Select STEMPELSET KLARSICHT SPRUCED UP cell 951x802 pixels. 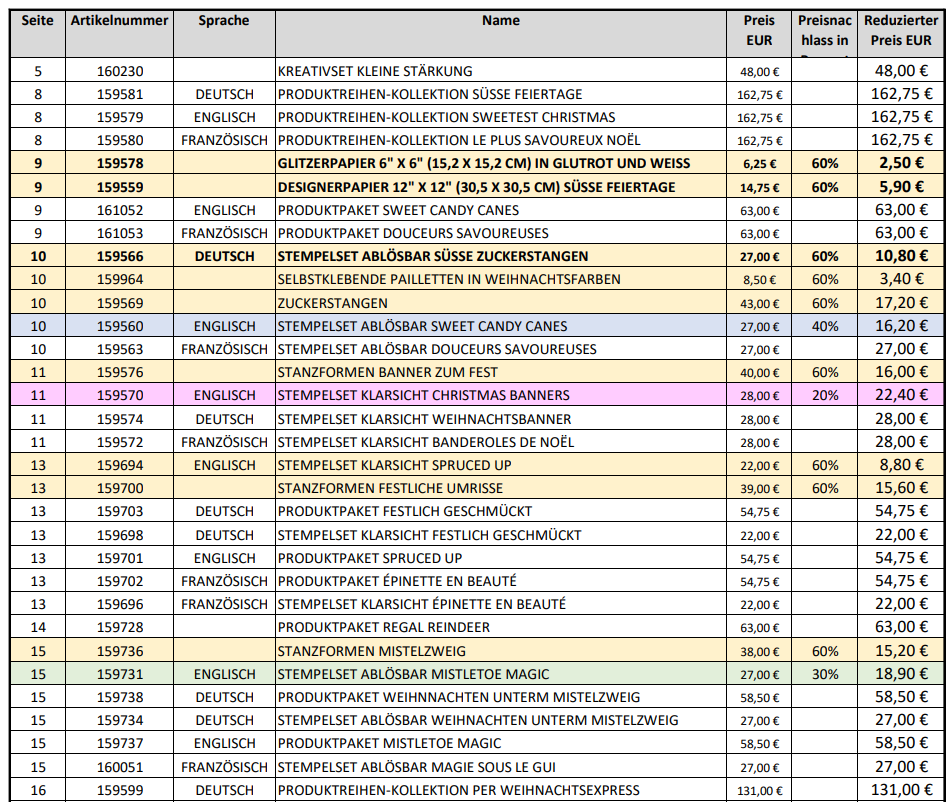click(x=501, y=465)
